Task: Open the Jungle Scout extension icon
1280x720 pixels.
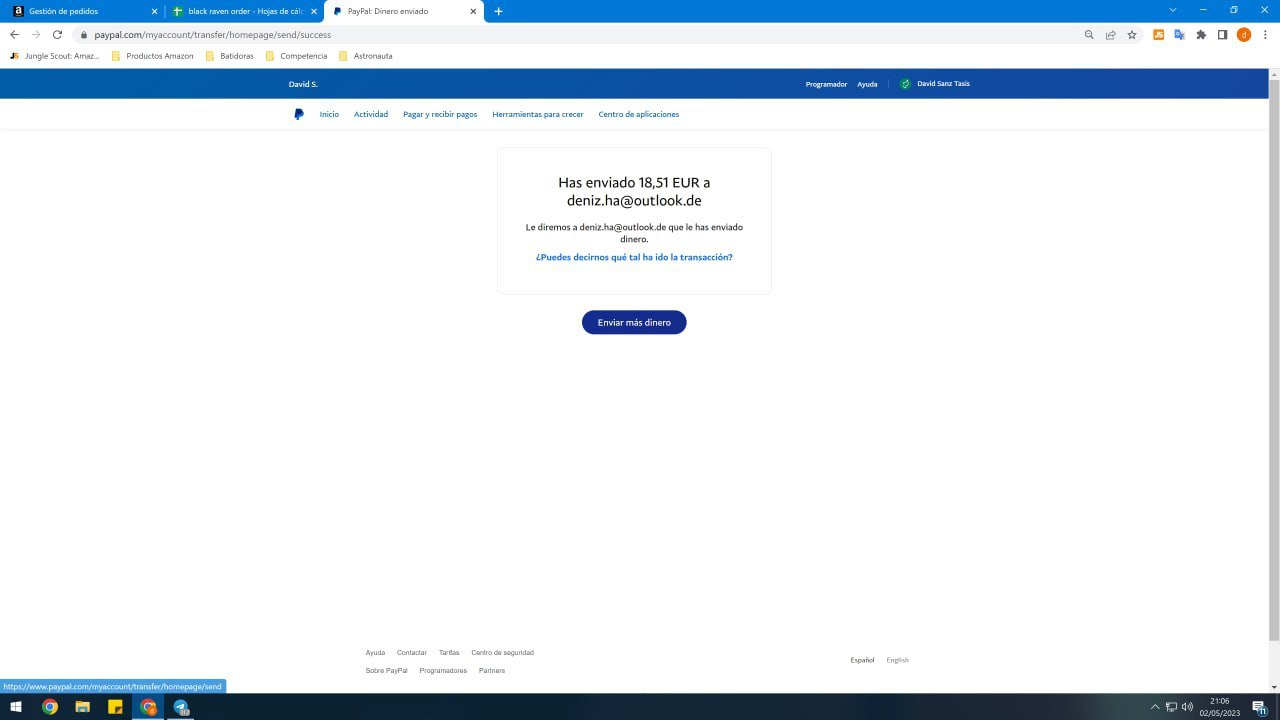Action: coord(1158,35)
